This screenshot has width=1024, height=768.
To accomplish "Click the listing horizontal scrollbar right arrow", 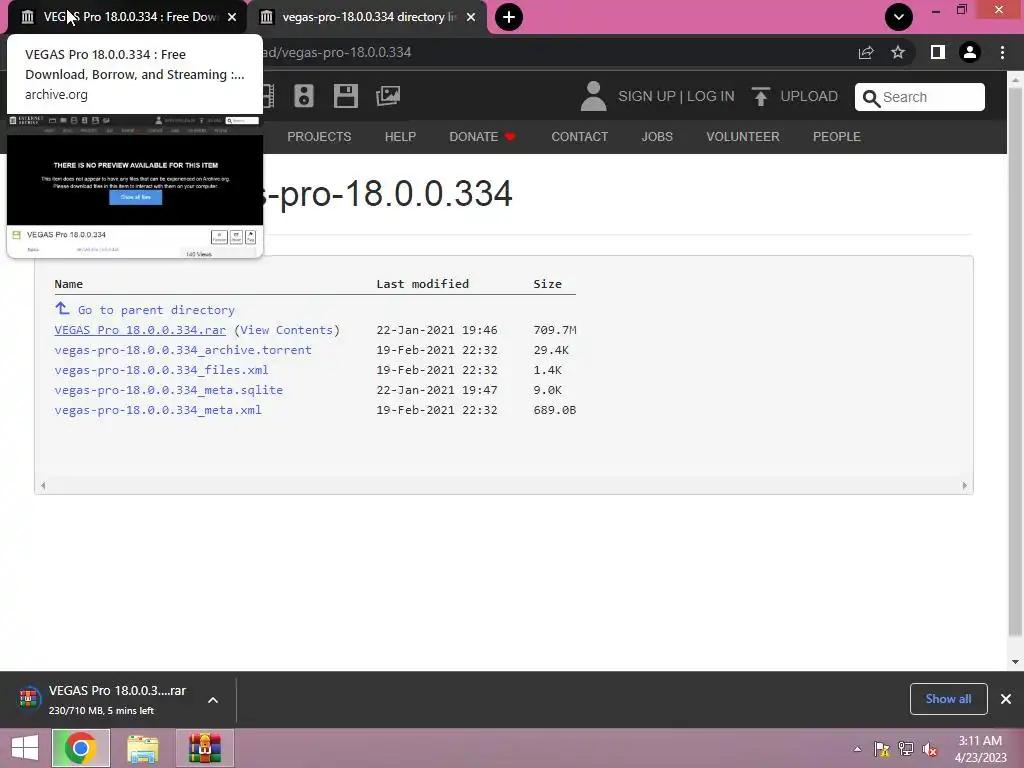I will tap(965, 485).
